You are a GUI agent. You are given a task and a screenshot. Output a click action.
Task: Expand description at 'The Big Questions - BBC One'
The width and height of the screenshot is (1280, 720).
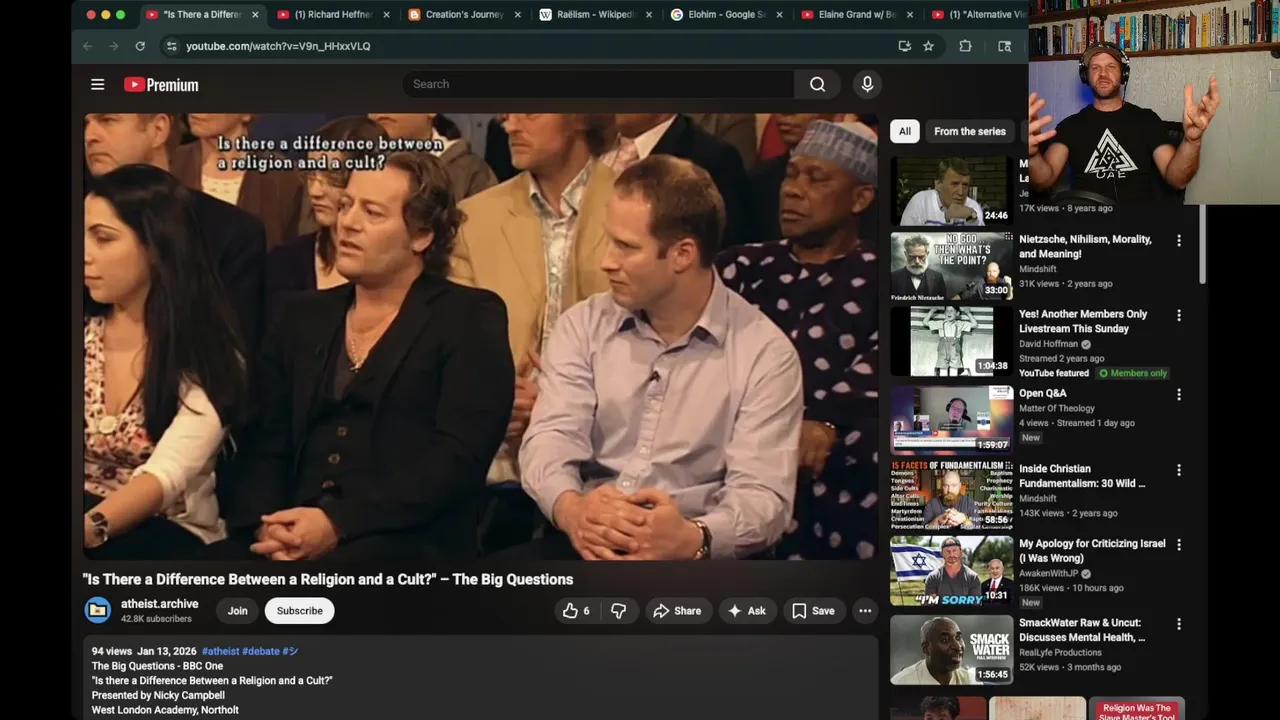pos(157,666)
